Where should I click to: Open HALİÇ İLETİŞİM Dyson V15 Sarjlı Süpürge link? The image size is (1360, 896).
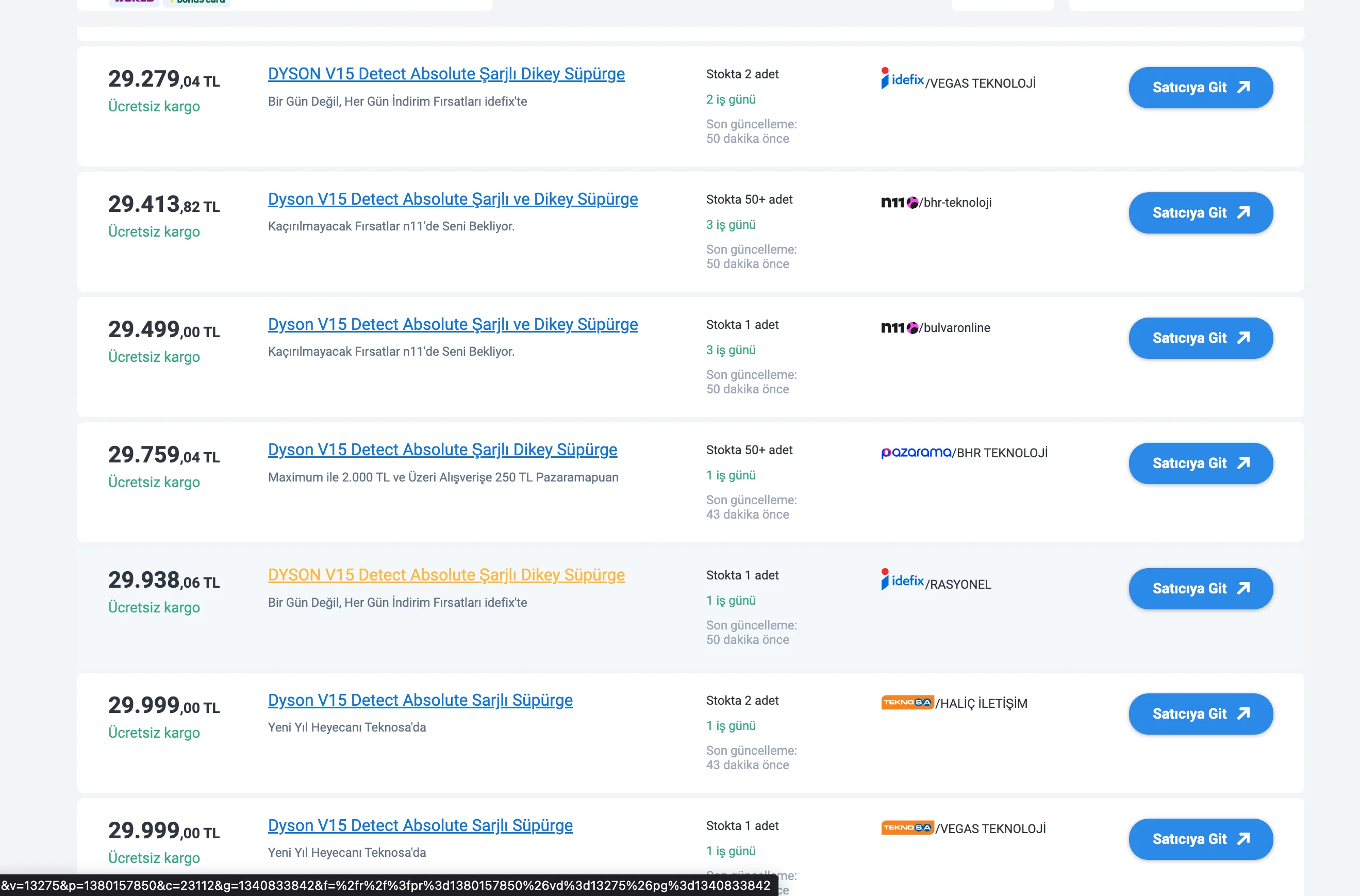point(420,700)
